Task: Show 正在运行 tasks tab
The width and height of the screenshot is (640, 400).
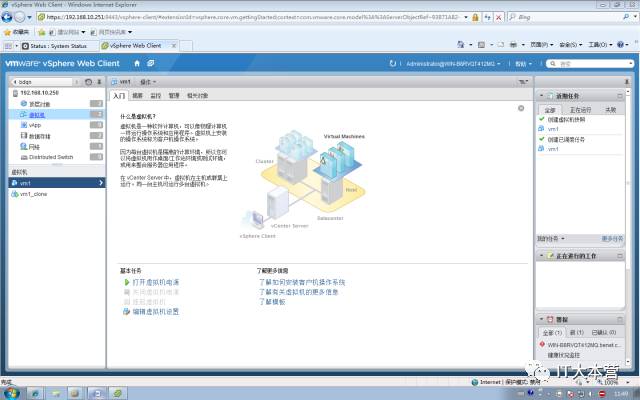Action: (x=580, y=110)
